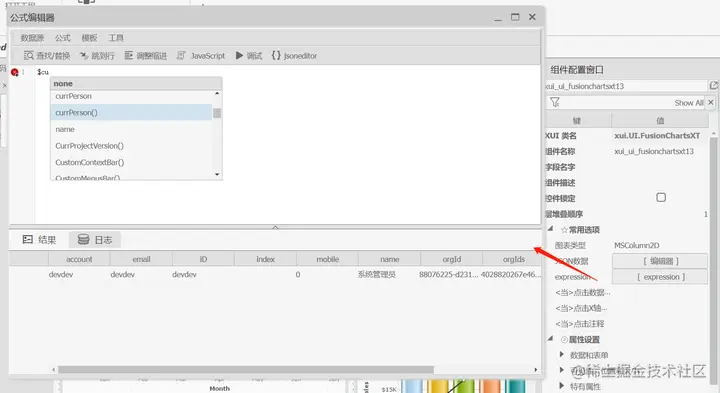Run the 调试 debug play button

tap(248, 56)
